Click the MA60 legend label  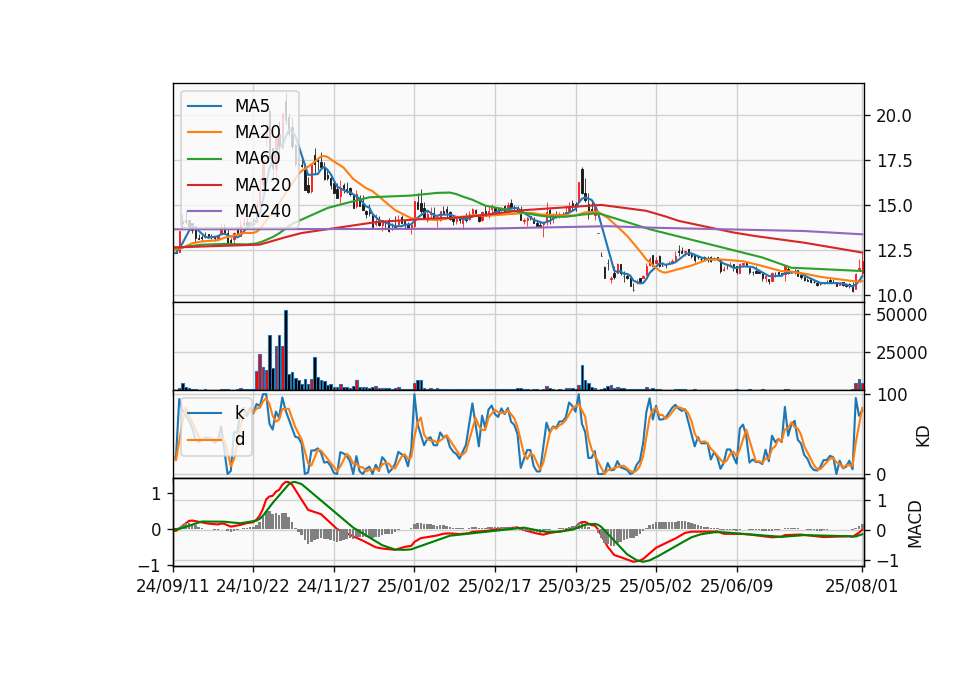pos(257,159)
